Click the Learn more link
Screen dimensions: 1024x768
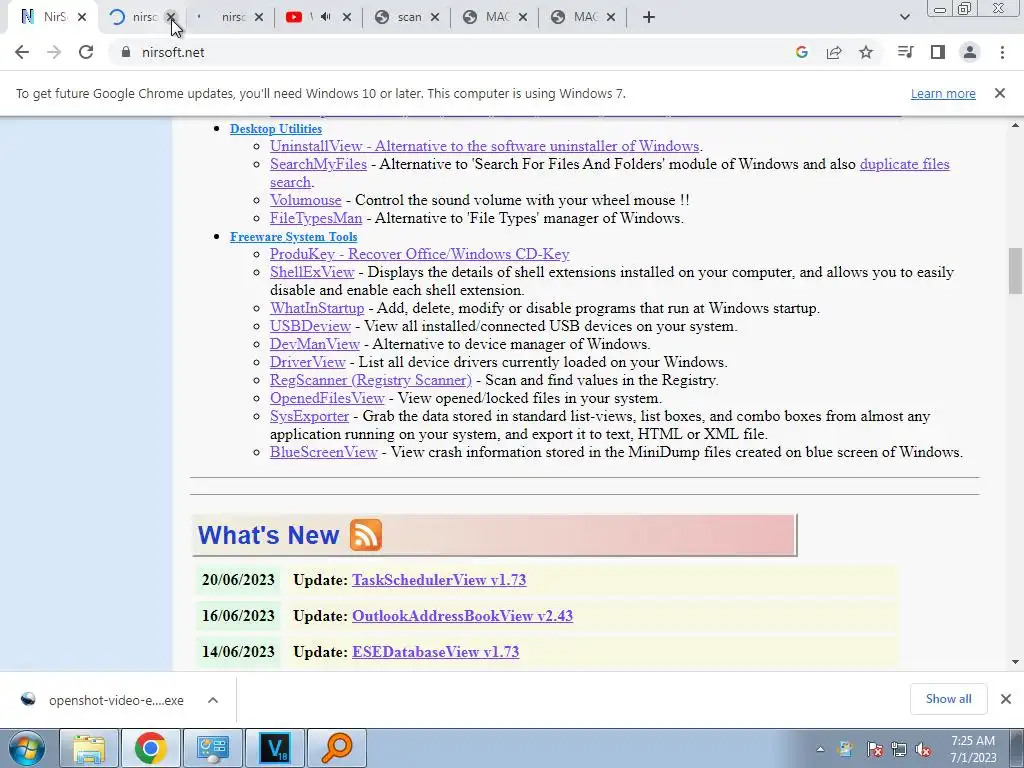point(943,93)
